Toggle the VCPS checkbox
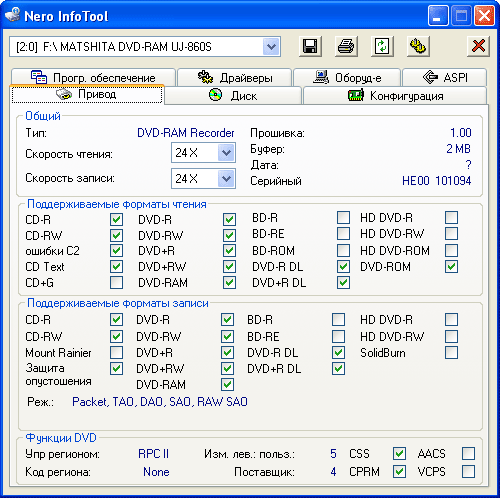Viewport: 500px width, 498px height. (468, 472)
